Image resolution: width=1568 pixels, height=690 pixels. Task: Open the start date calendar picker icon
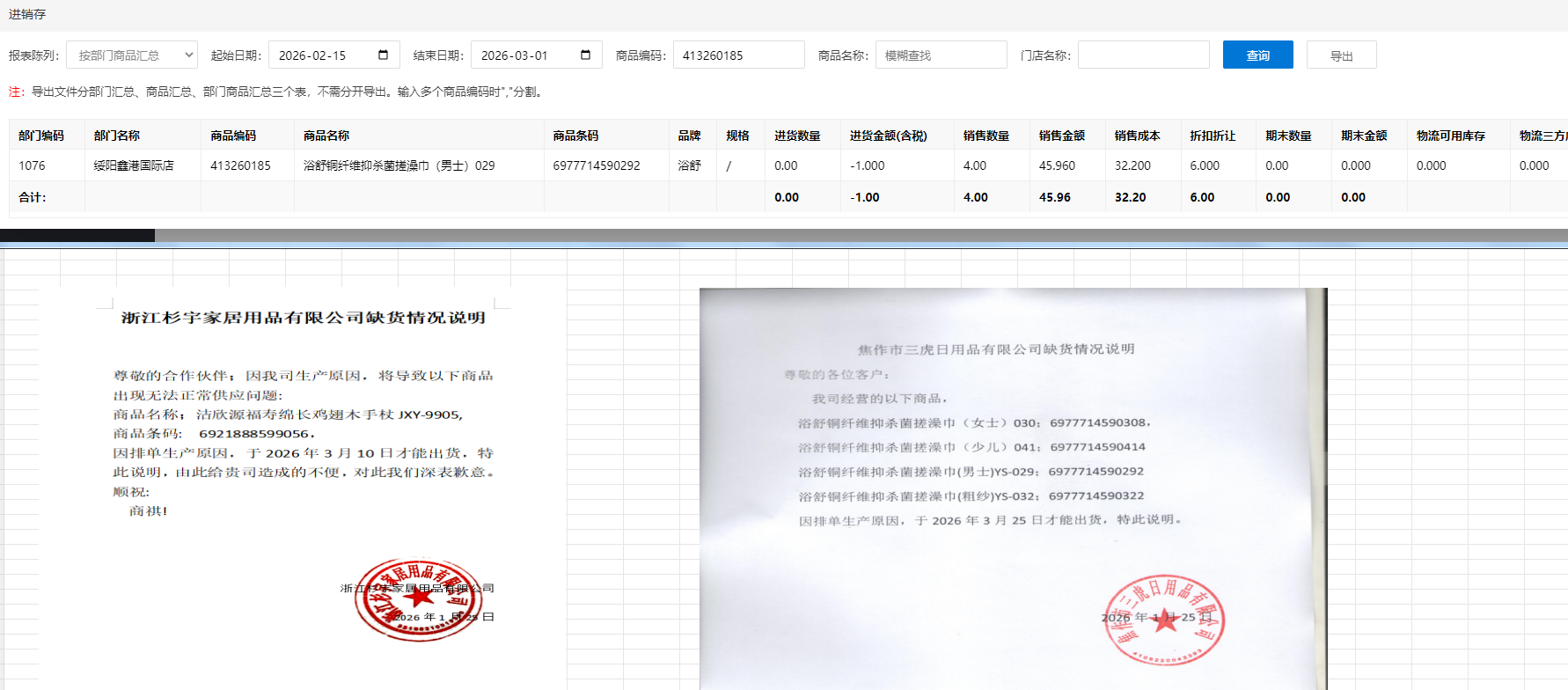[383, 55]
